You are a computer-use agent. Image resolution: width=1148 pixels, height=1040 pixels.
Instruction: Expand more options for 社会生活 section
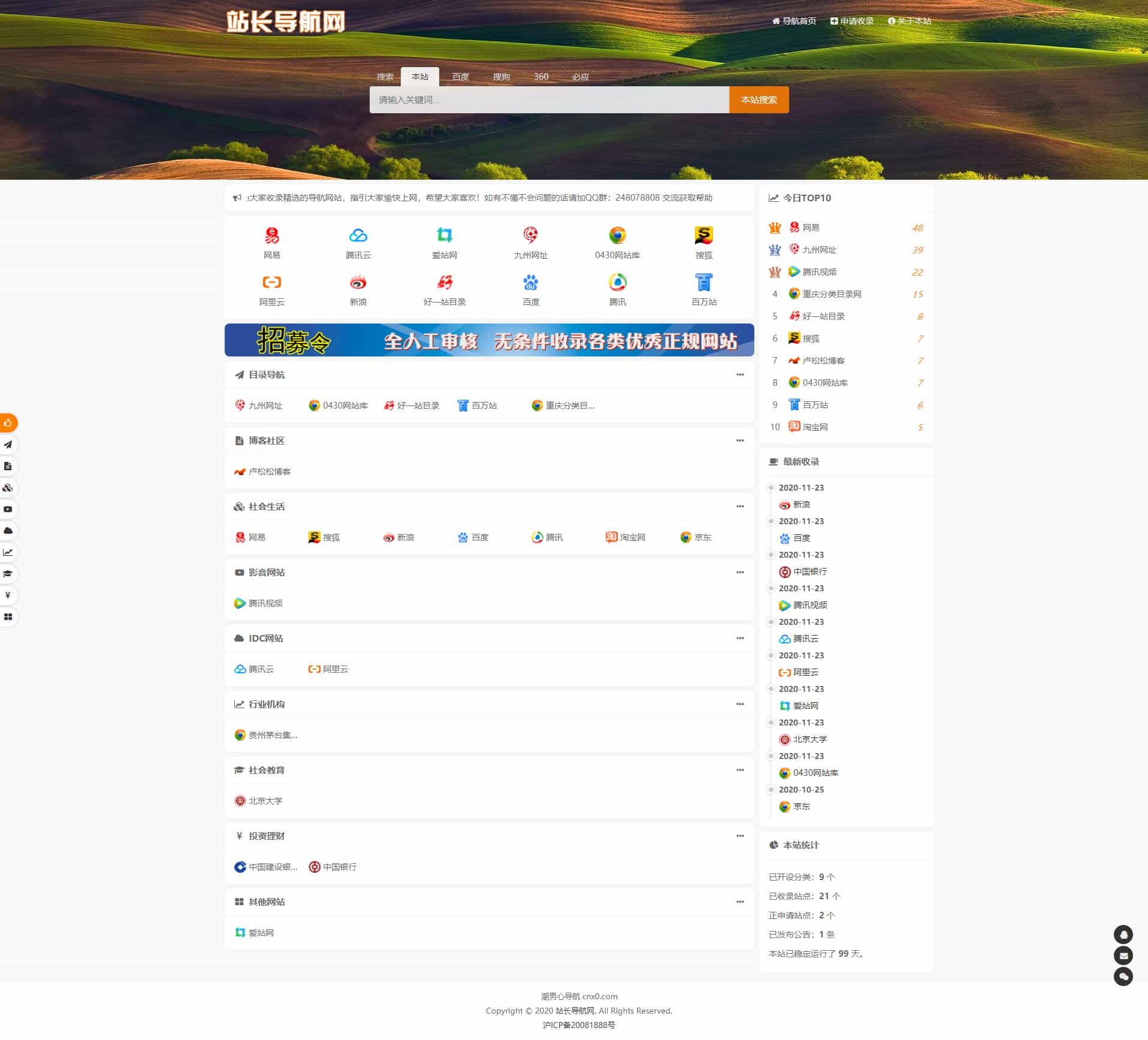(x=740, y=506)
